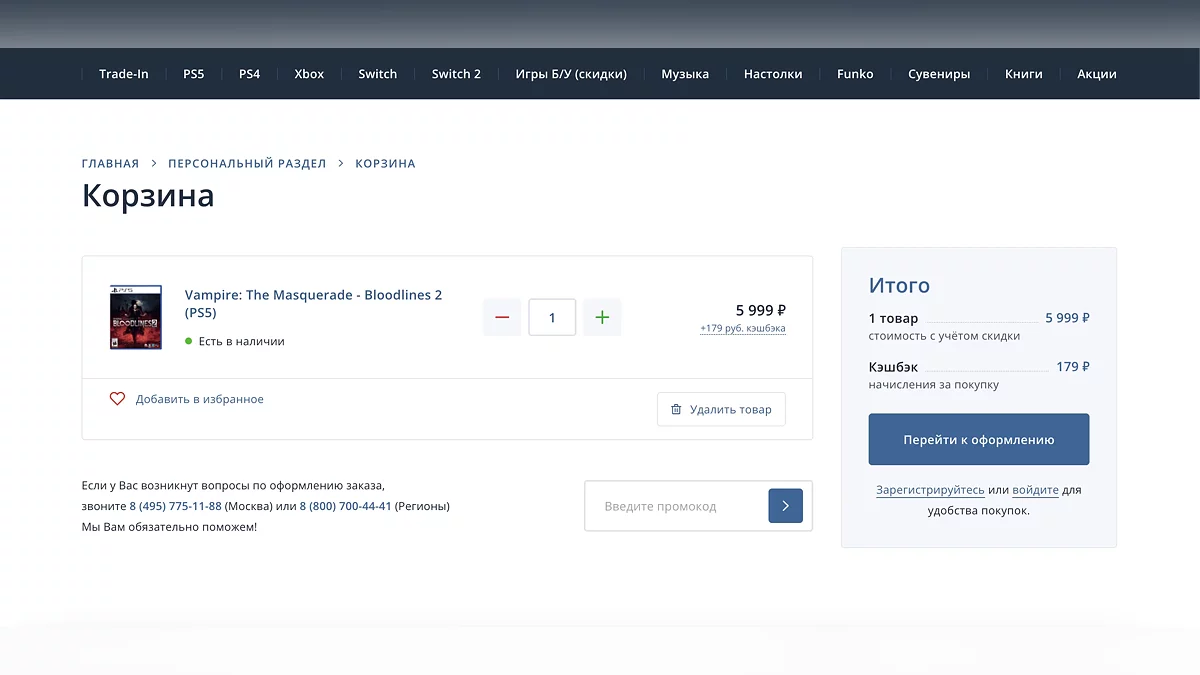Click the стоимость с учётом скидки caption

pyautogui.click(x=944, y=336)
